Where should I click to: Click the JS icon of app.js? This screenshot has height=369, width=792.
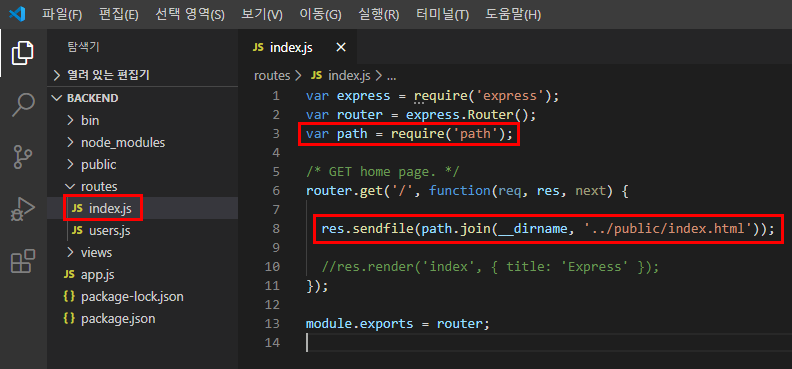pos(69,275)
